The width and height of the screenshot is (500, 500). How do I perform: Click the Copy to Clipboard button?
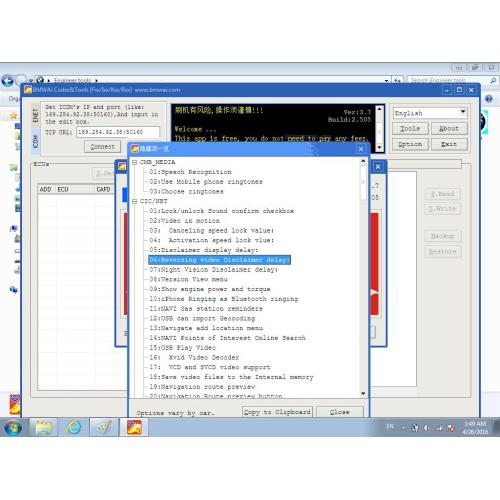click(x=277, y=412)
